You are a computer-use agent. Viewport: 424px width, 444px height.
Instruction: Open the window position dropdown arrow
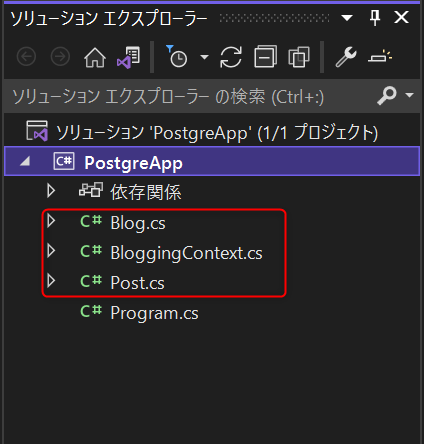(347, 18)
